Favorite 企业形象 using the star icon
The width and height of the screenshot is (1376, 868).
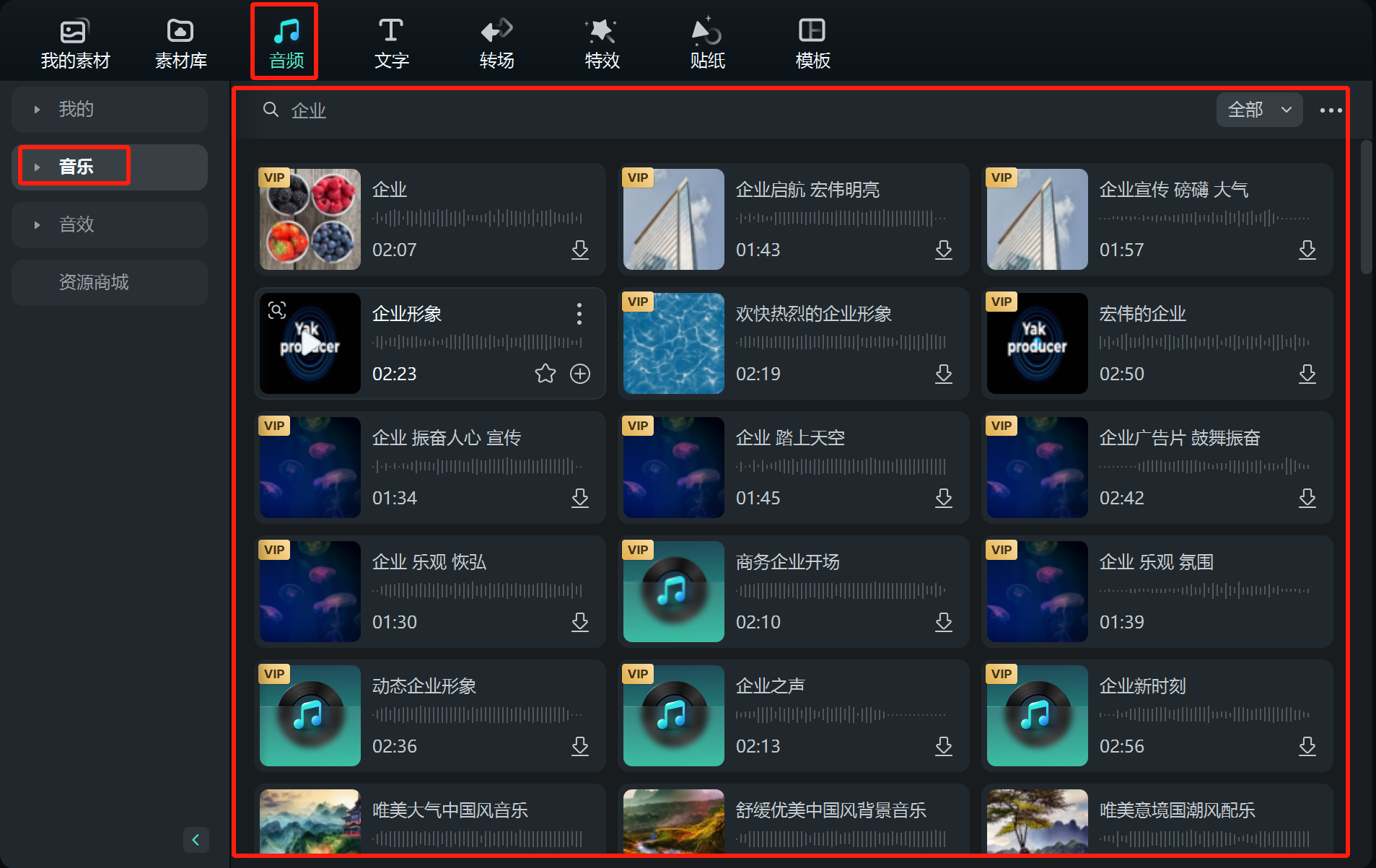click(x=545, y=374)
